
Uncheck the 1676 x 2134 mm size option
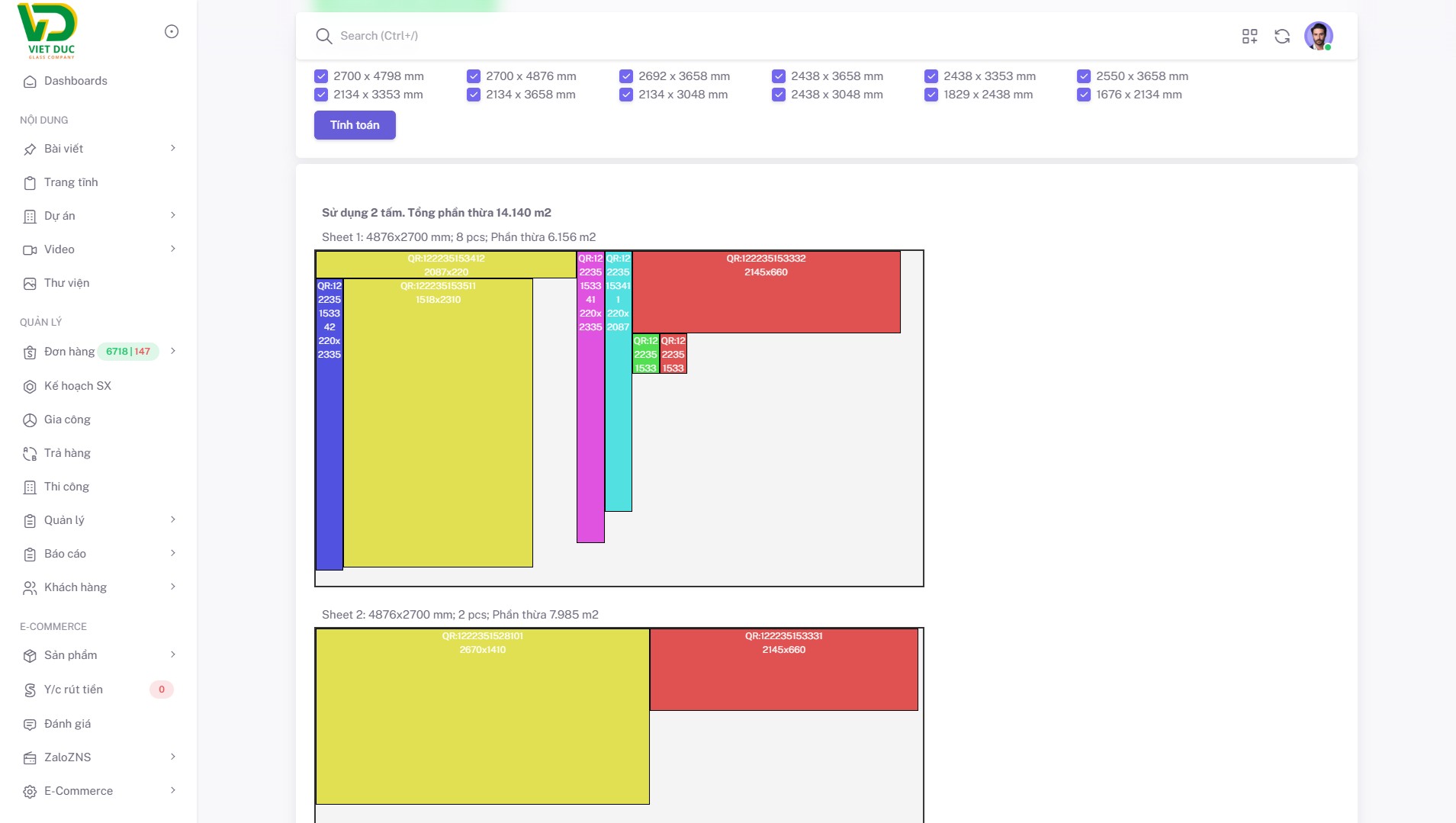1084,95
